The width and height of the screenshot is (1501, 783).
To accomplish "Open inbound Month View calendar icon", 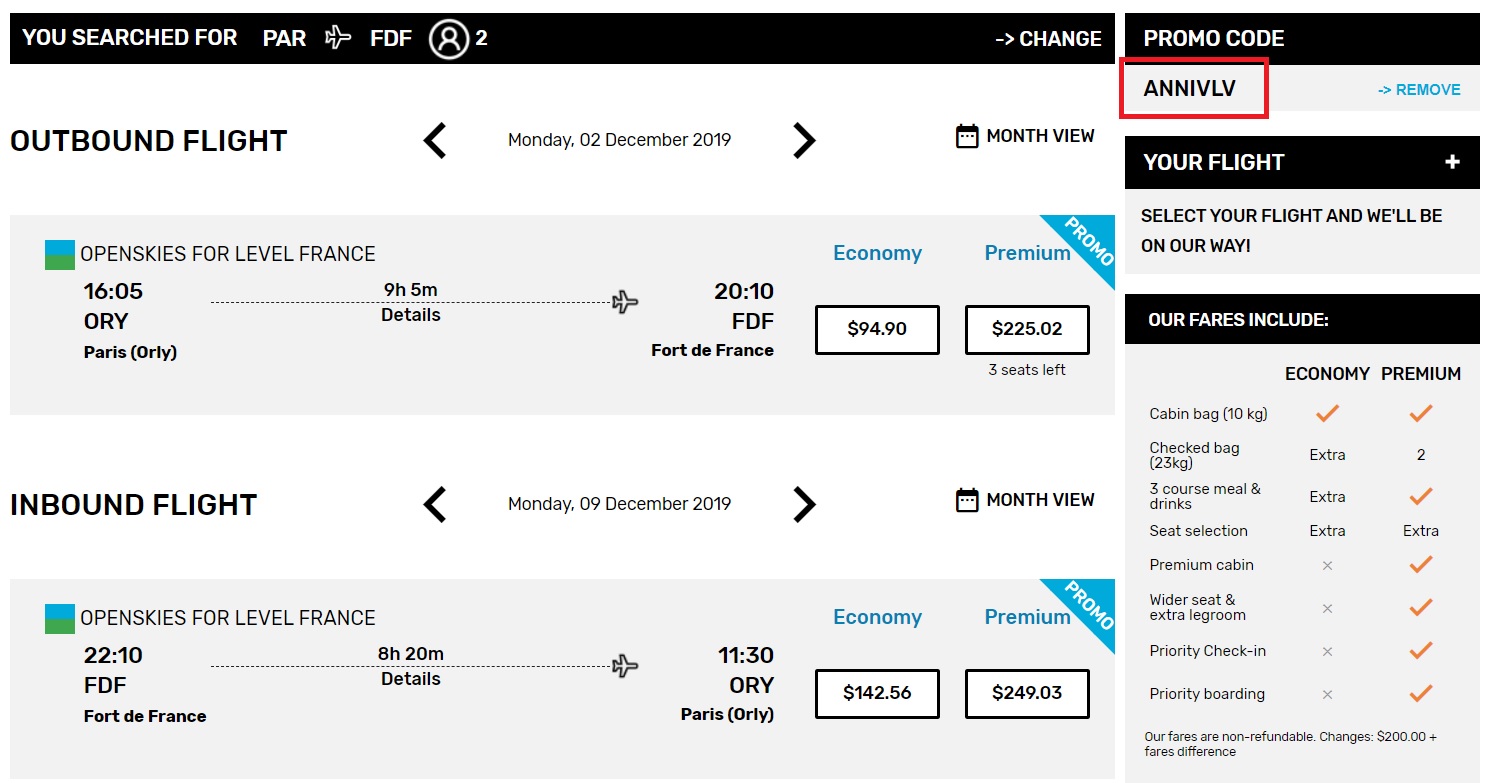I will (x=966, y=500).
